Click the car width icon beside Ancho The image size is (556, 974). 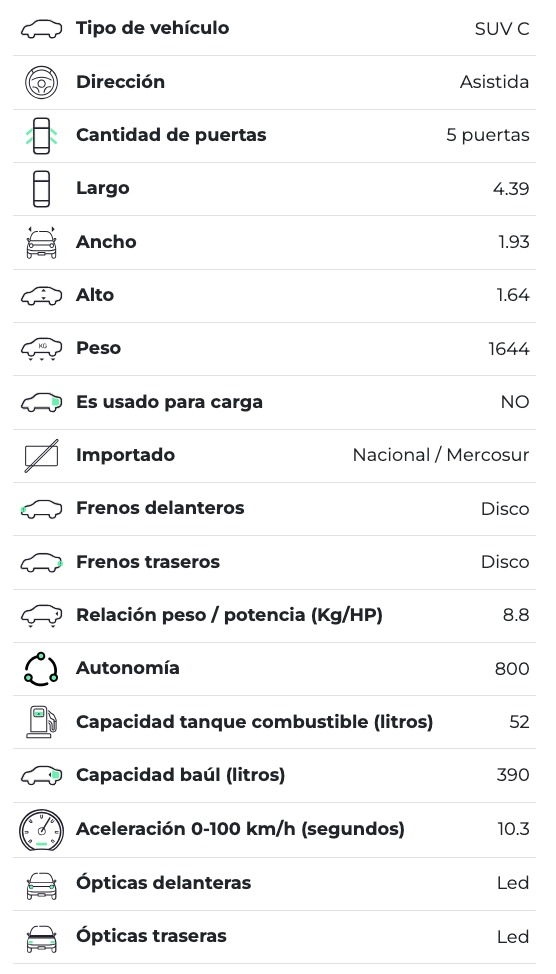42,243
